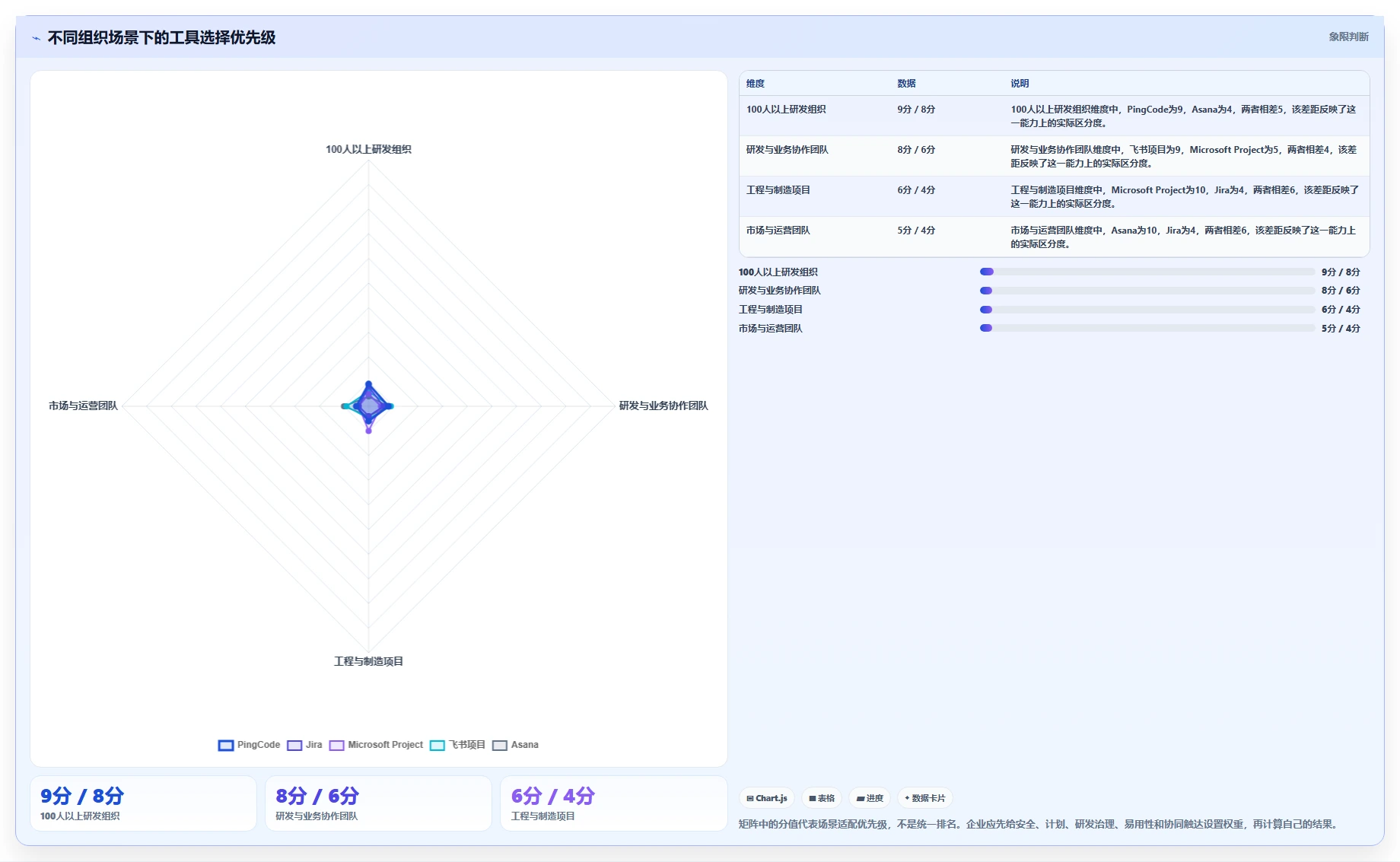
Task: Click the 5分 / 4分 table data cell
Action: pos(916,231)
